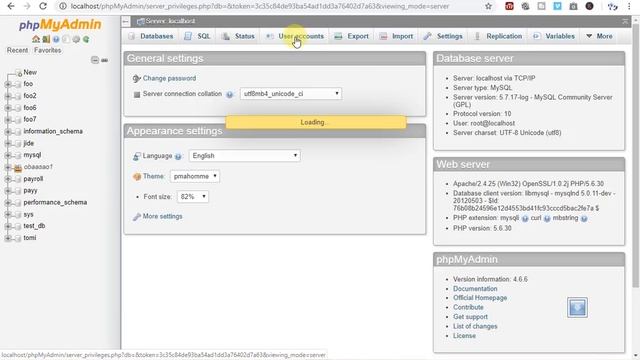Image resolution: width=640 pixels, height=360 pixels.
Task: Click the red browser extension icon
Action: tap(509, 7)
